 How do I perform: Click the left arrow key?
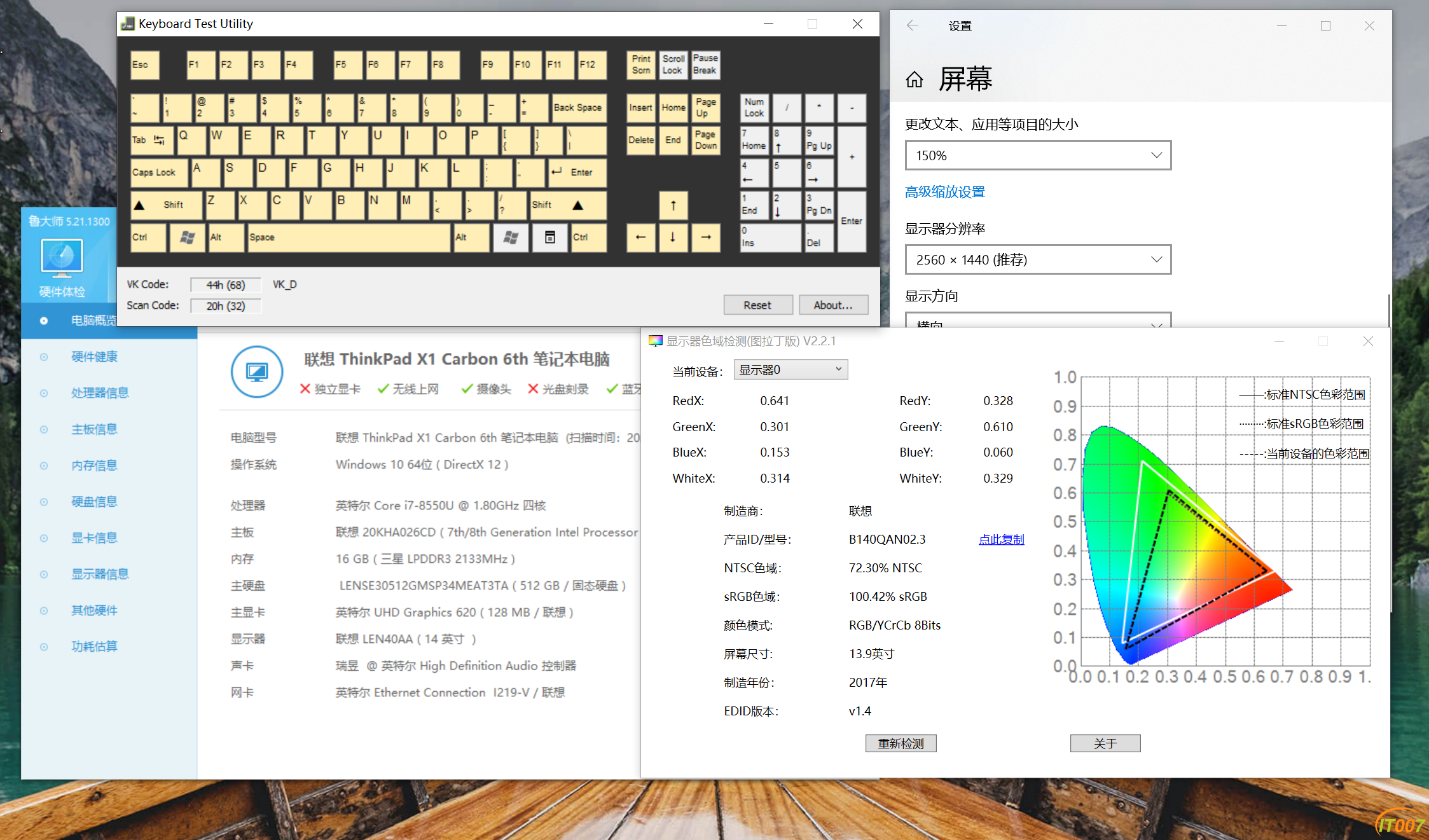pyautogui.click(x=640, y=237)
